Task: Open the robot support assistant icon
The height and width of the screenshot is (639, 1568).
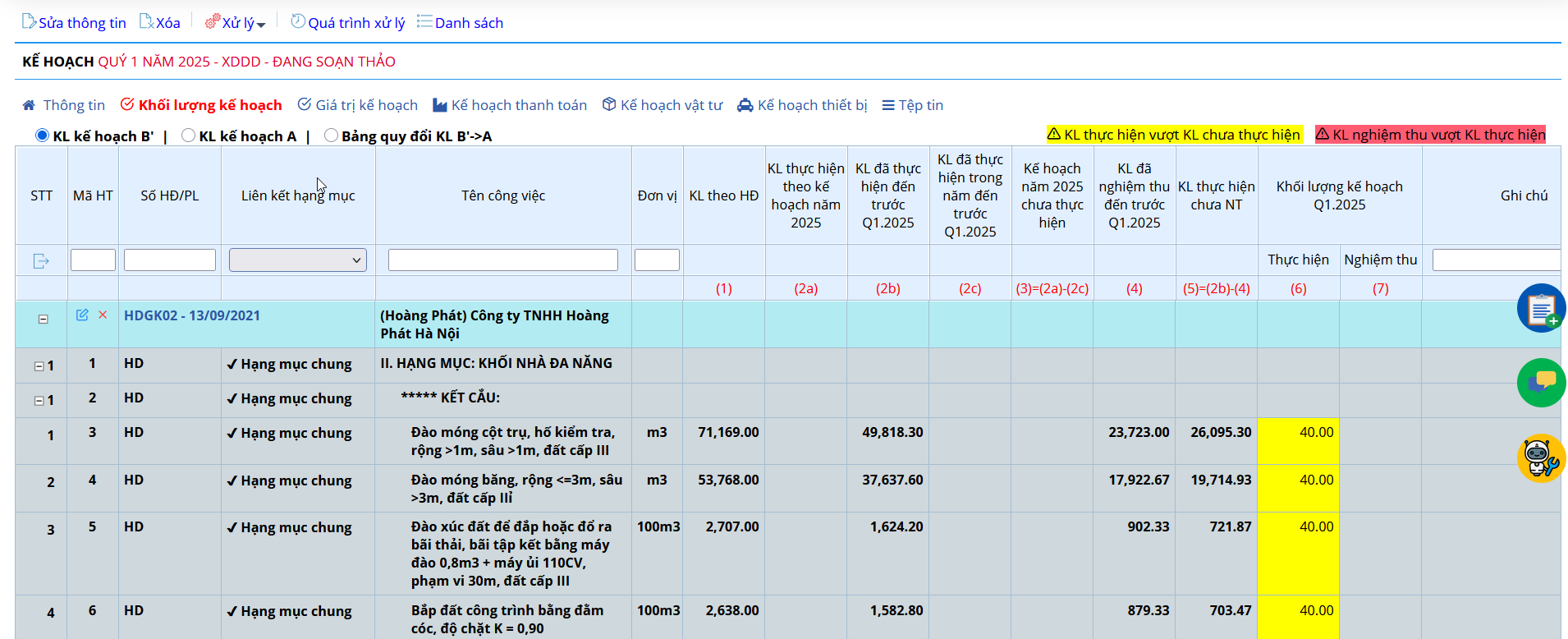Action: pyautogui.click(x=1541, y=457)
